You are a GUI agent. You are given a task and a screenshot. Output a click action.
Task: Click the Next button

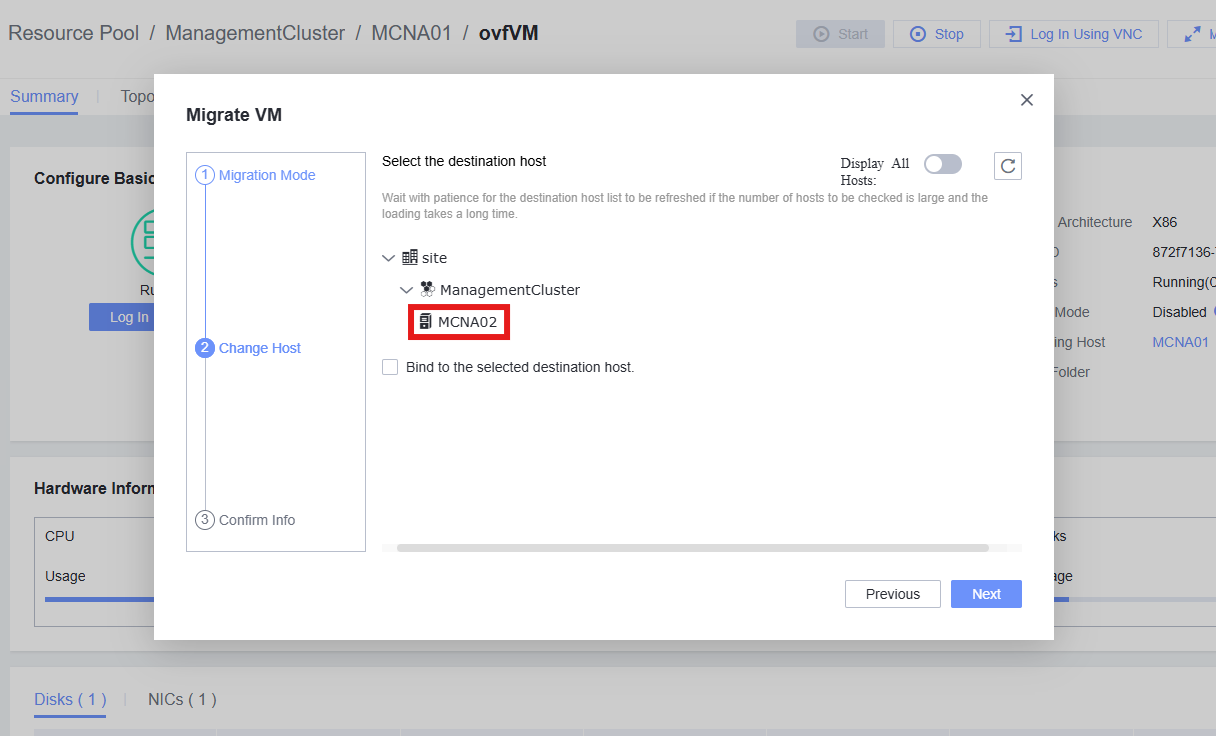pyautogui.click(x=986, y=593)
